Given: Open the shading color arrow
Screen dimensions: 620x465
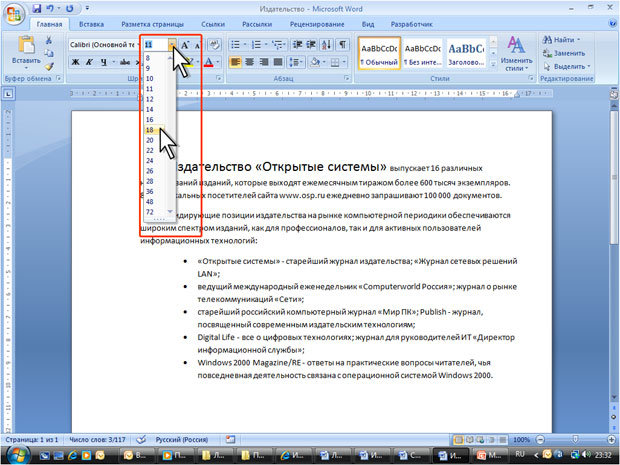Looking at the screenshot, I should (x=324, y=62).
